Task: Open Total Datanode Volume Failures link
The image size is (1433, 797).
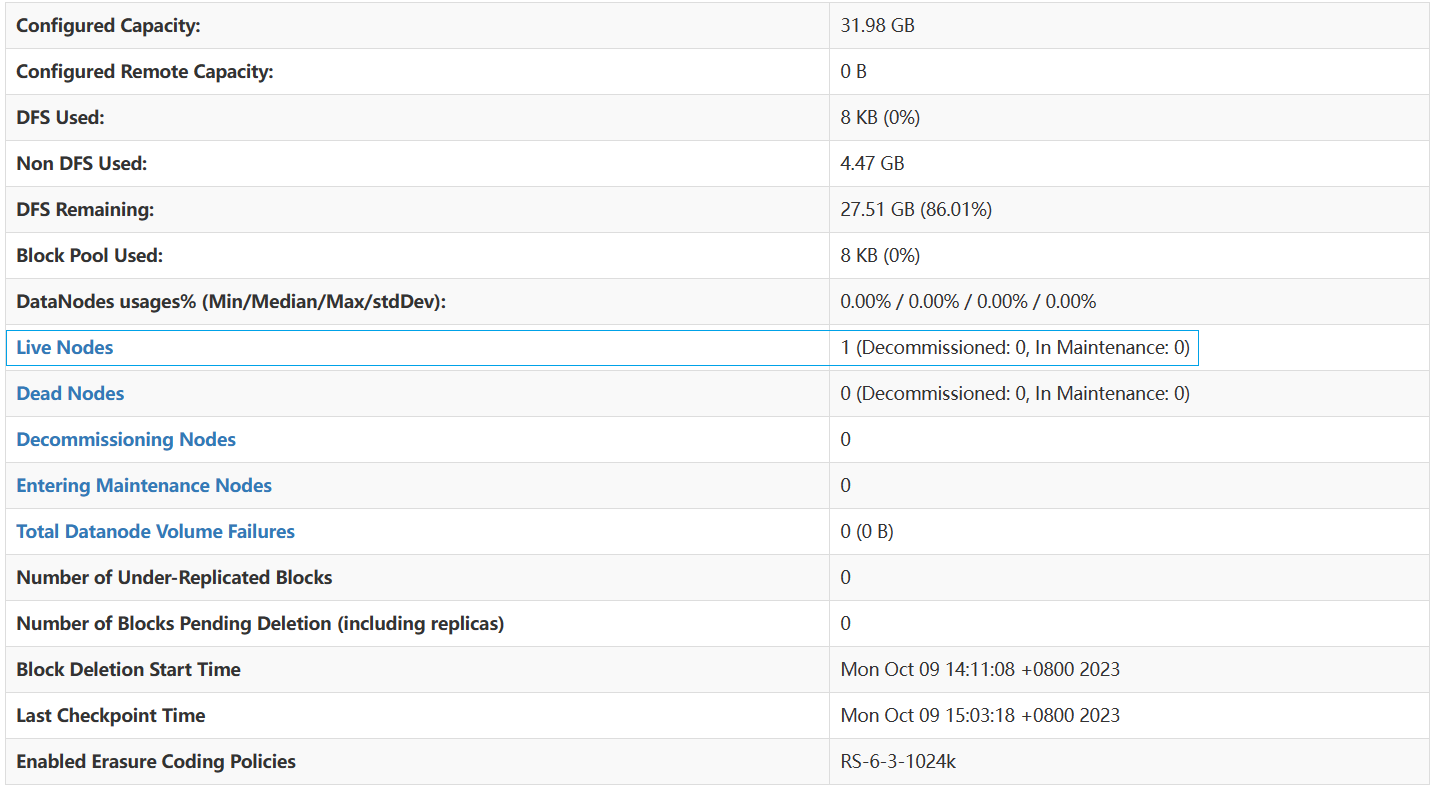Action: [156, 532]
